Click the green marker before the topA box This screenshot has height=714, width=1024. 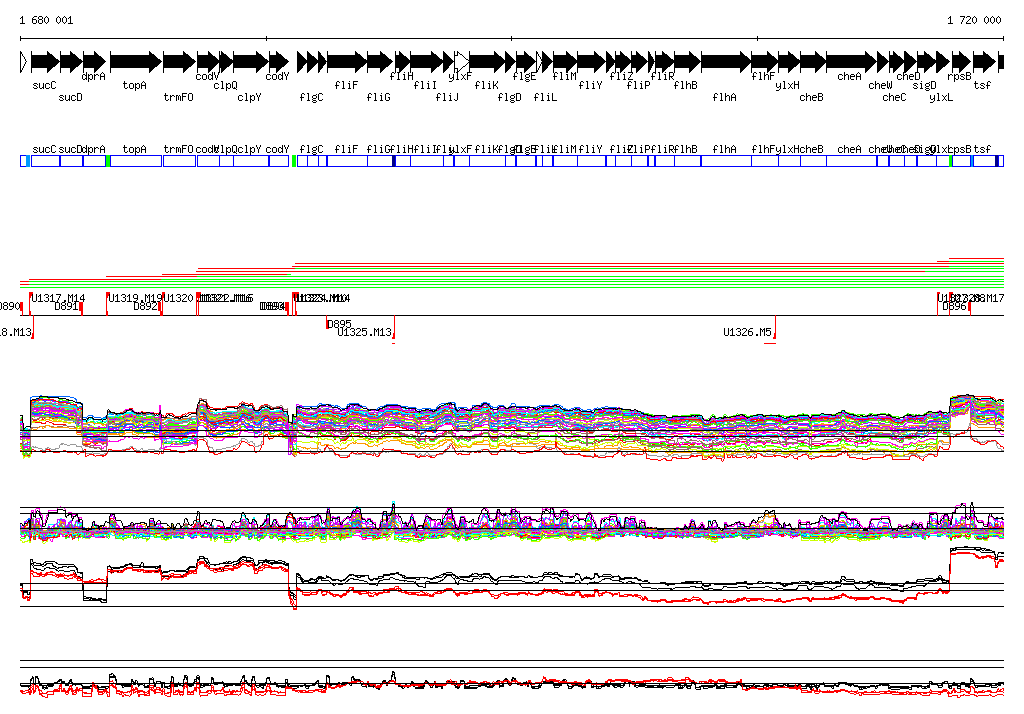pos(108,161)
